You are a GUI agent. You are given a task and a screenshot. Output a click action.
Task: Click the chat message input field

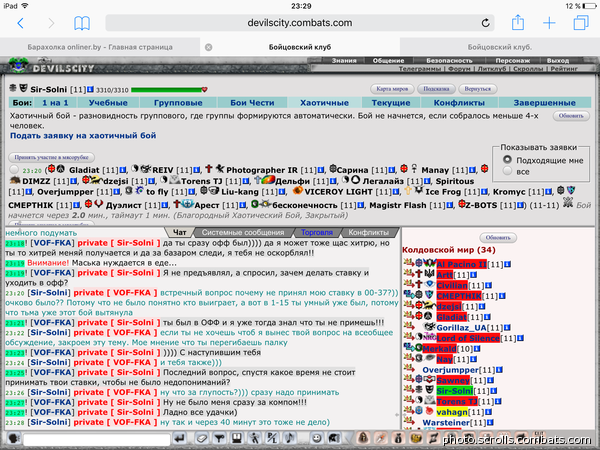coord(97,439)
